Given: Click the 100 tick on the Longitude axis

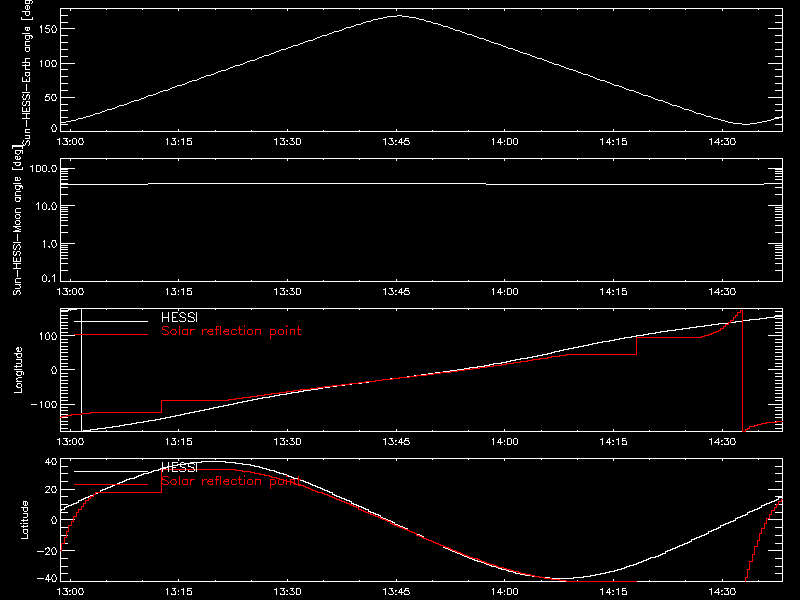Looking at the screenshot, I should click(x=47, y=336).
